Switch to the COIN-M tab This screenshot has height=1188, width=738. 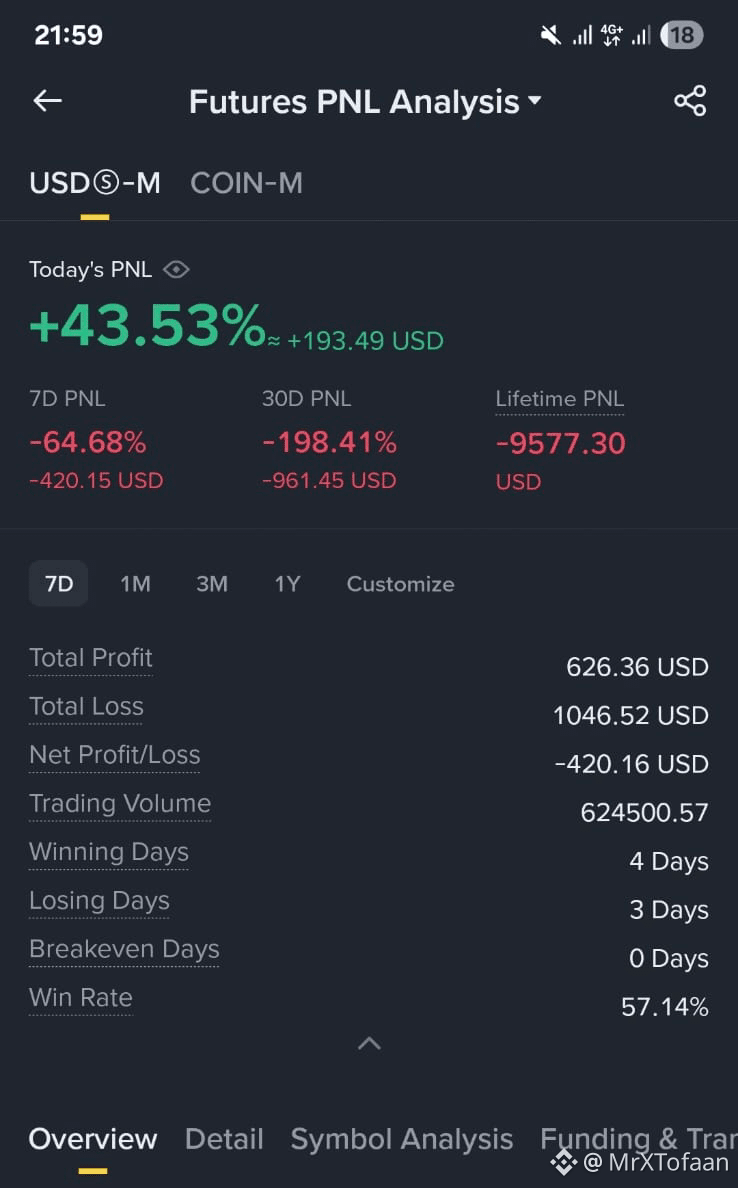pyautogui.click(x=246, y=183)
